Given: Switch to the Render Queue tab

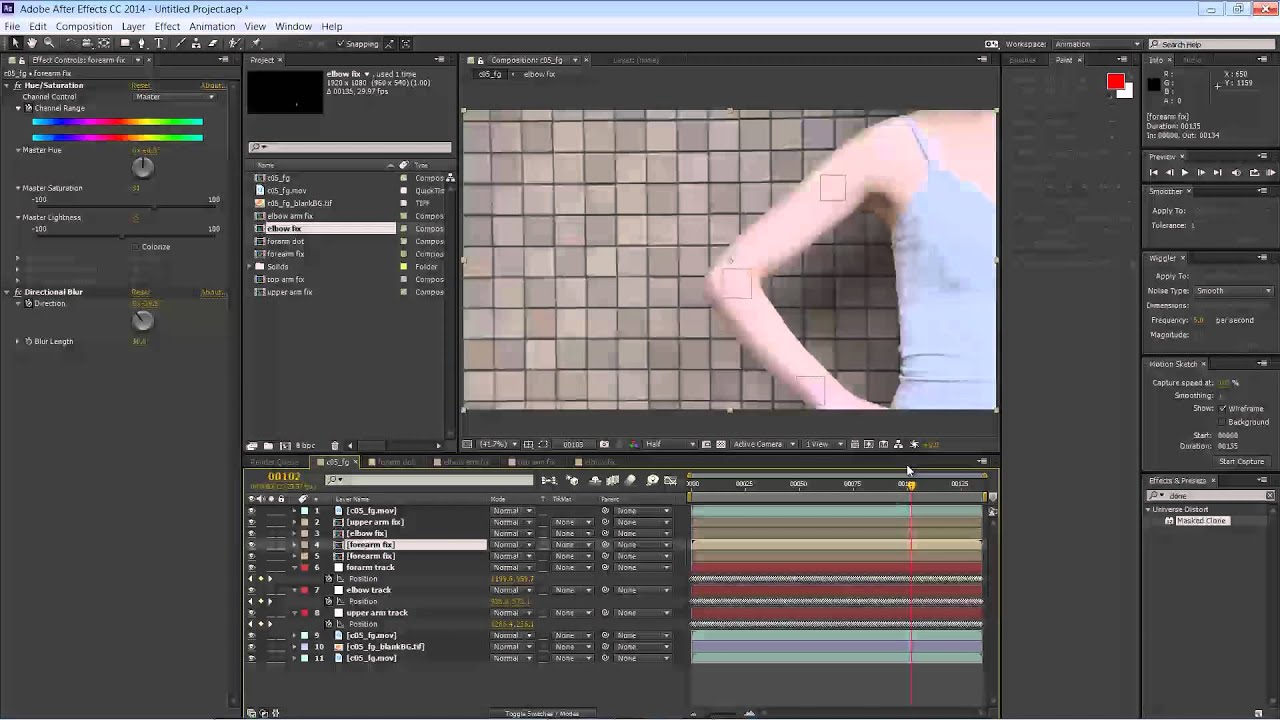Looking at the screenshot, I should coord(275,462).
